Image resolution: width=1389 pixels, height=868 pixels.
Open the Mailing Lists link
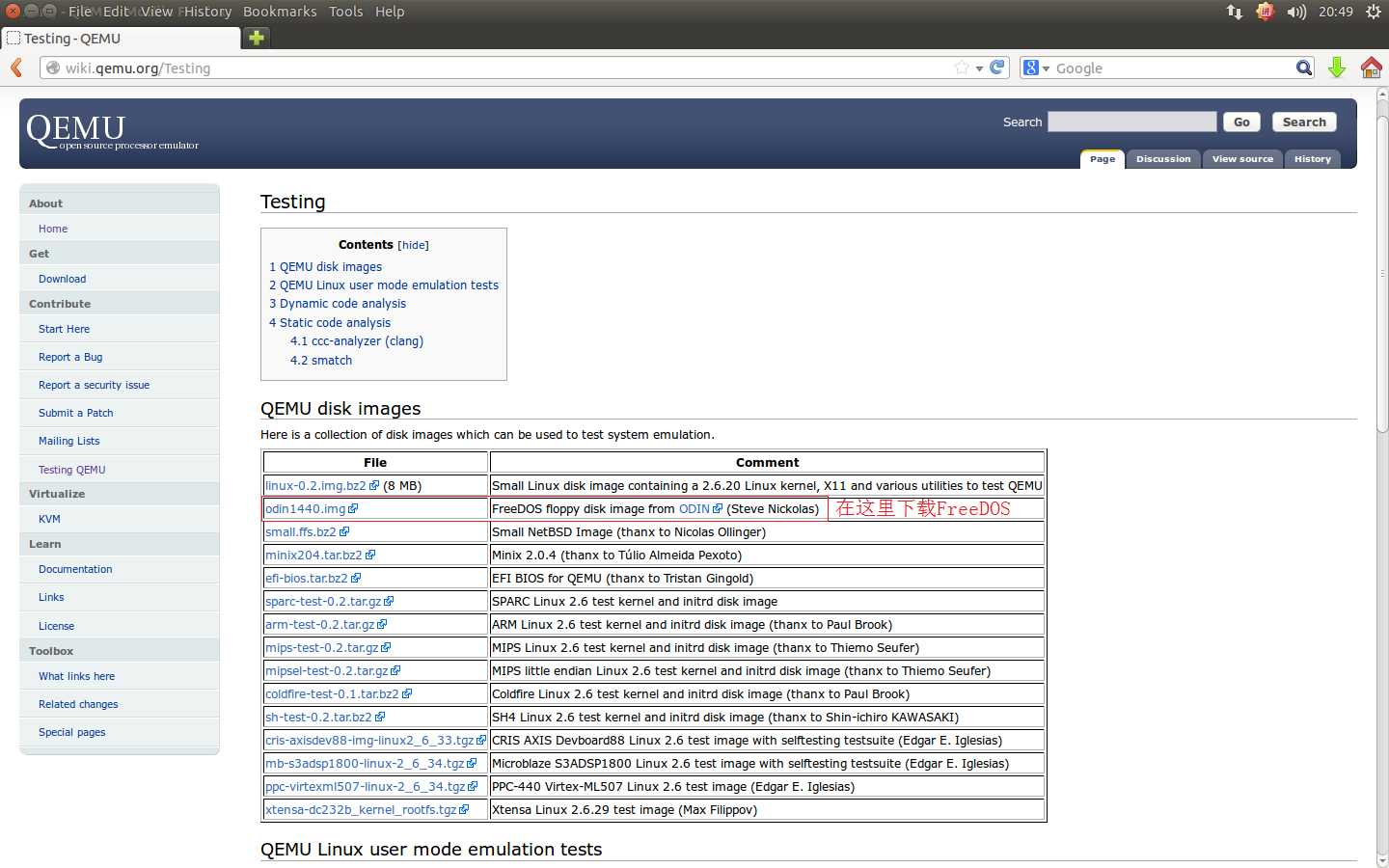pos(68,441)
